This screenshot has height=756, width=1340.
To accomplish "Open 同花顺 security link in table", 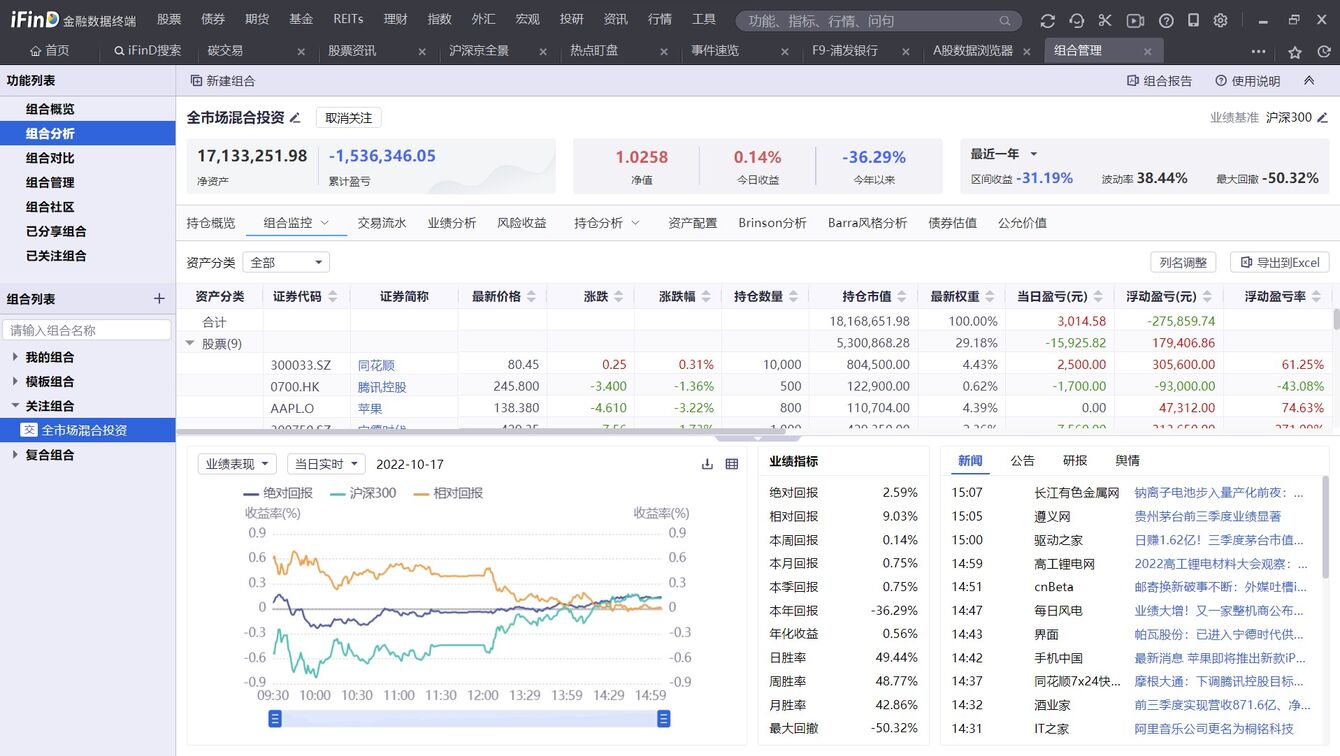I will tap(376, 365).
